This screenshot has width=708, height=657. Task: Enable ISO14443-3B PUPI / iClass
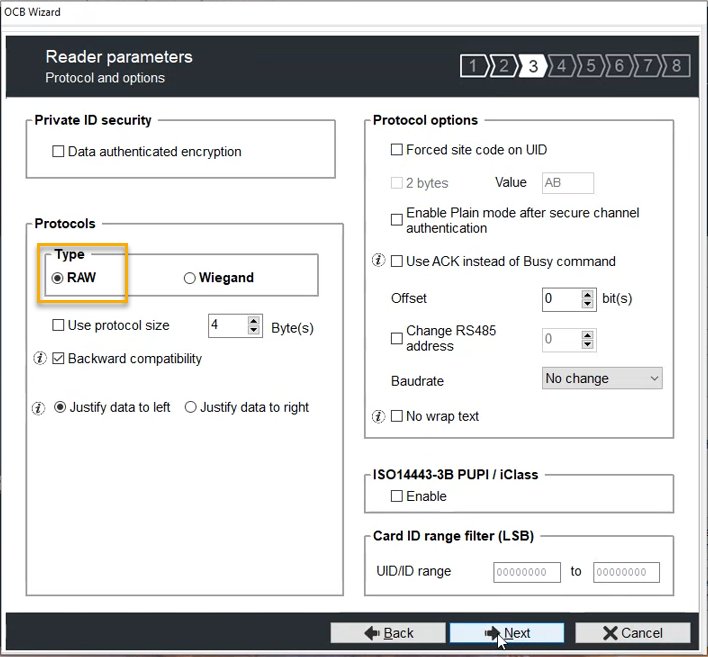pos(397,496)
